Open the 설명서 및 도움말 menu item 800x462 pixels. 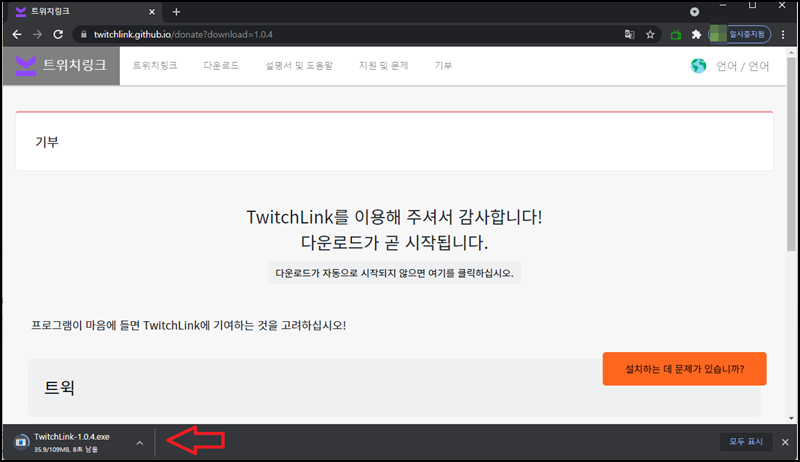tap(299, 65)
